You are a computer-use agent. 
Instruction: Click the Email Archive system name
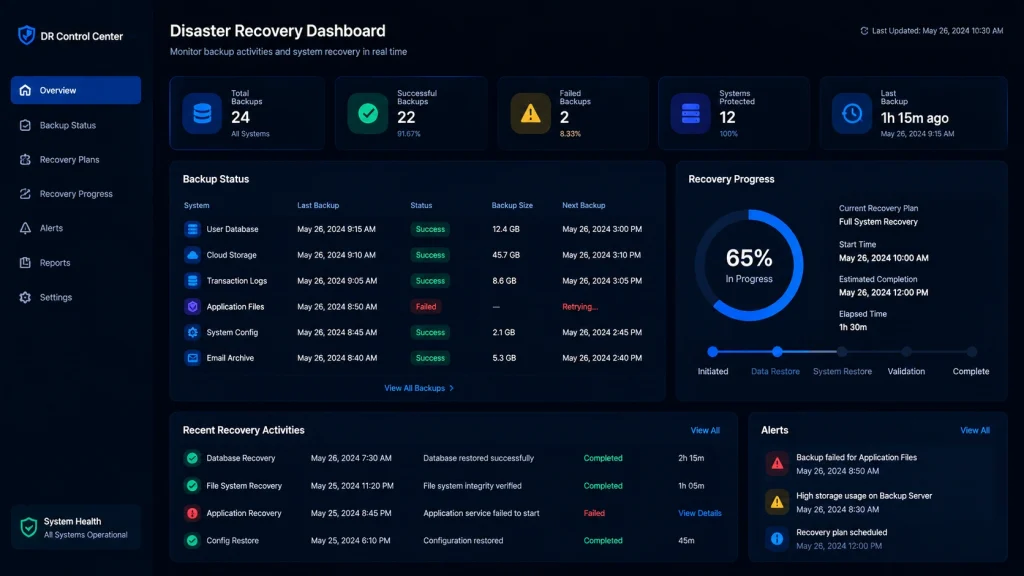tap(230, 358)
